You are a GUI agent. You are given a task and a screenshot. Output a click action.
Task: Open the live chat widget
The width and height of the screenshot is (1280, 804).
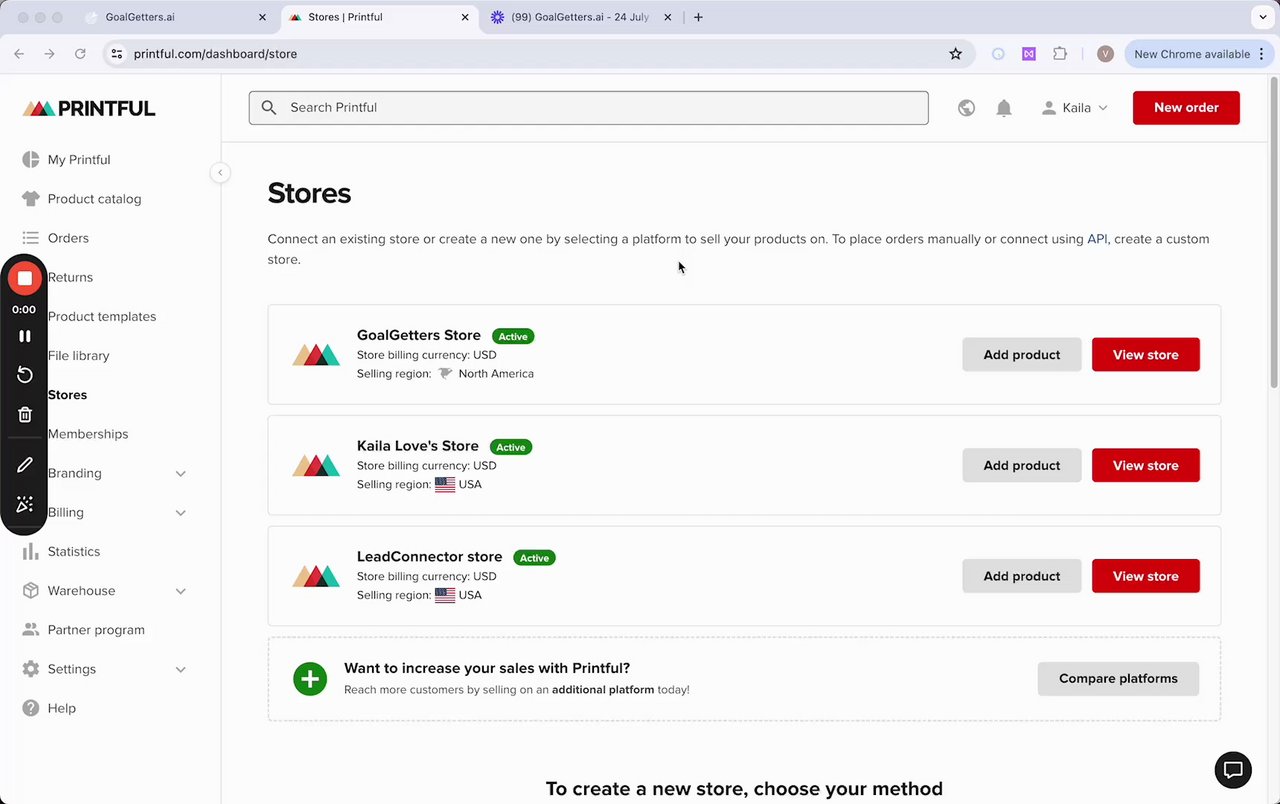click(x=1233, y=770)
